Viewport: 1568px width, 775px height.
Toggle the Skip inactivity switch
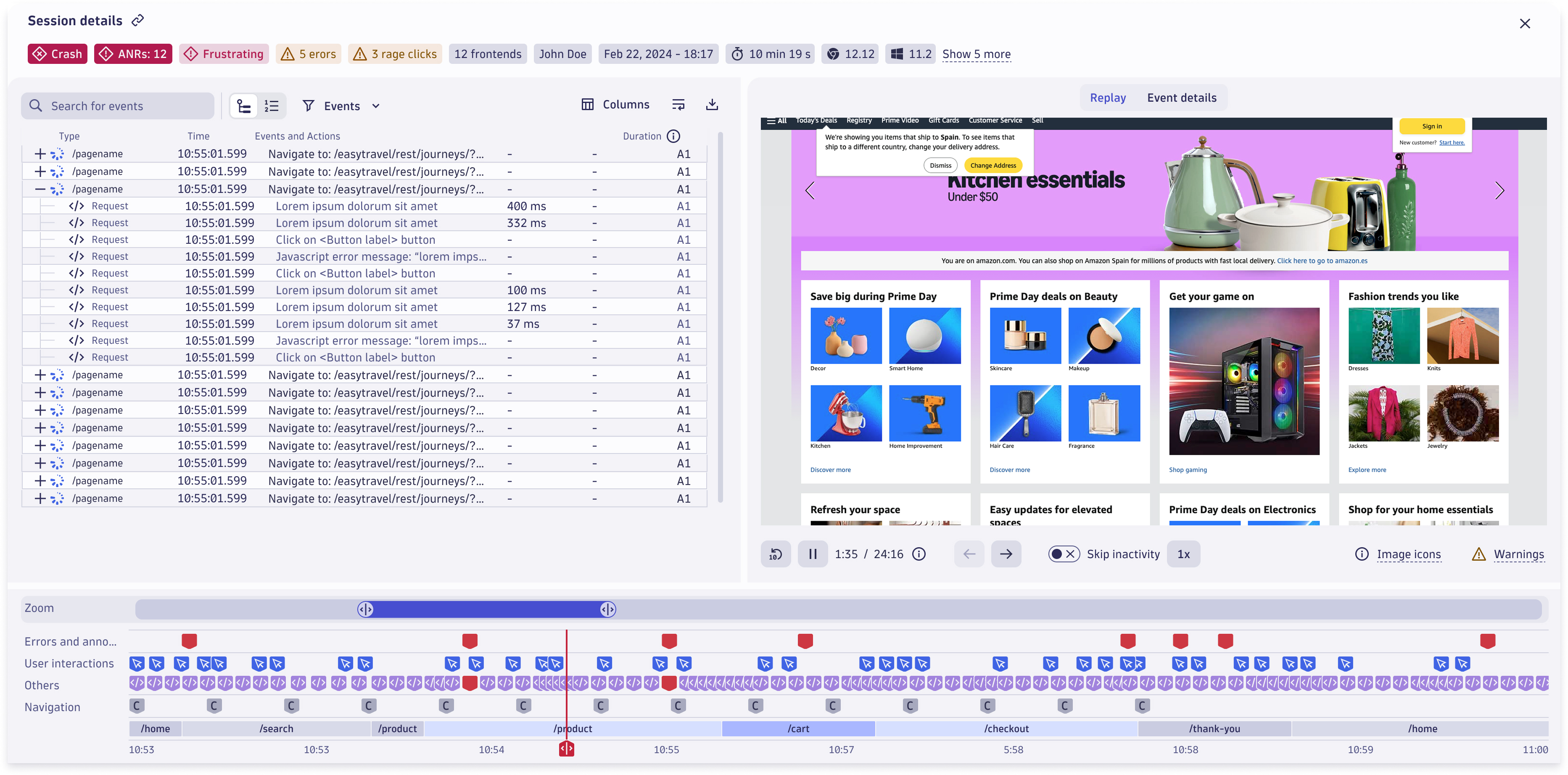click(1064, 554)
